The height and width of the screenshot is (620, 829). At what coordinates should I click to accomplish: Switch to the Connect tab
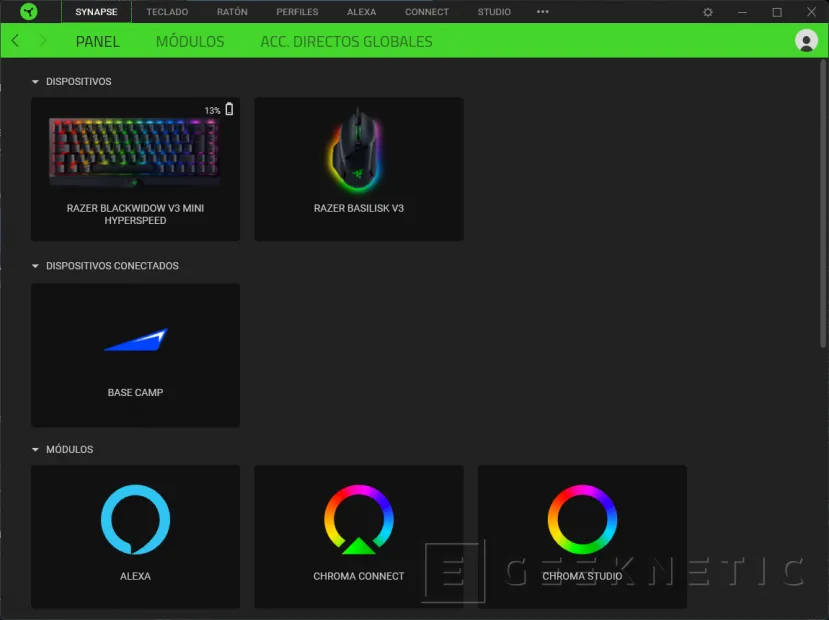pos(427,12)
